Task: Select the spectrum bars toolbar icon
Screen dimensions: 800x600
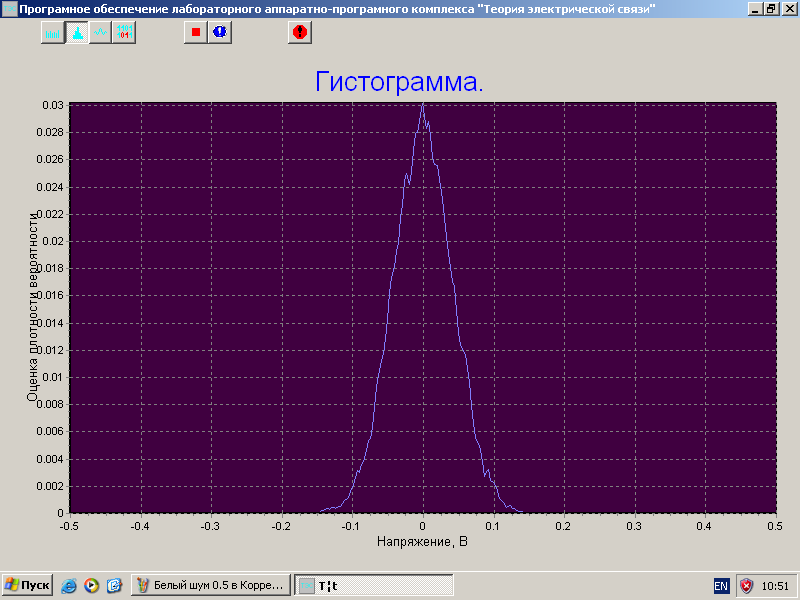Action: click(x=53, y=33)
